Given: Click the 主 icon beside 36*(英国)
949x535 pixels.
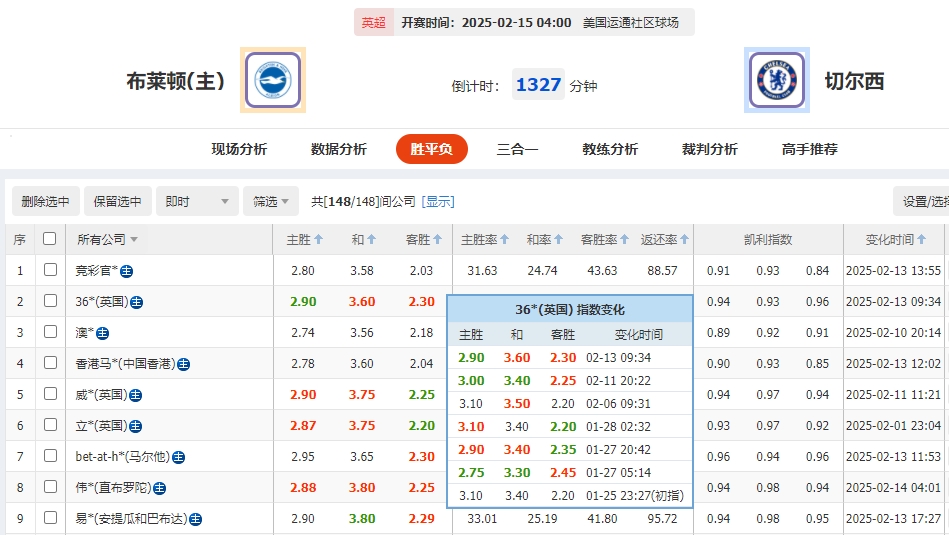Looking at the screenshot, I should (136, 302).
